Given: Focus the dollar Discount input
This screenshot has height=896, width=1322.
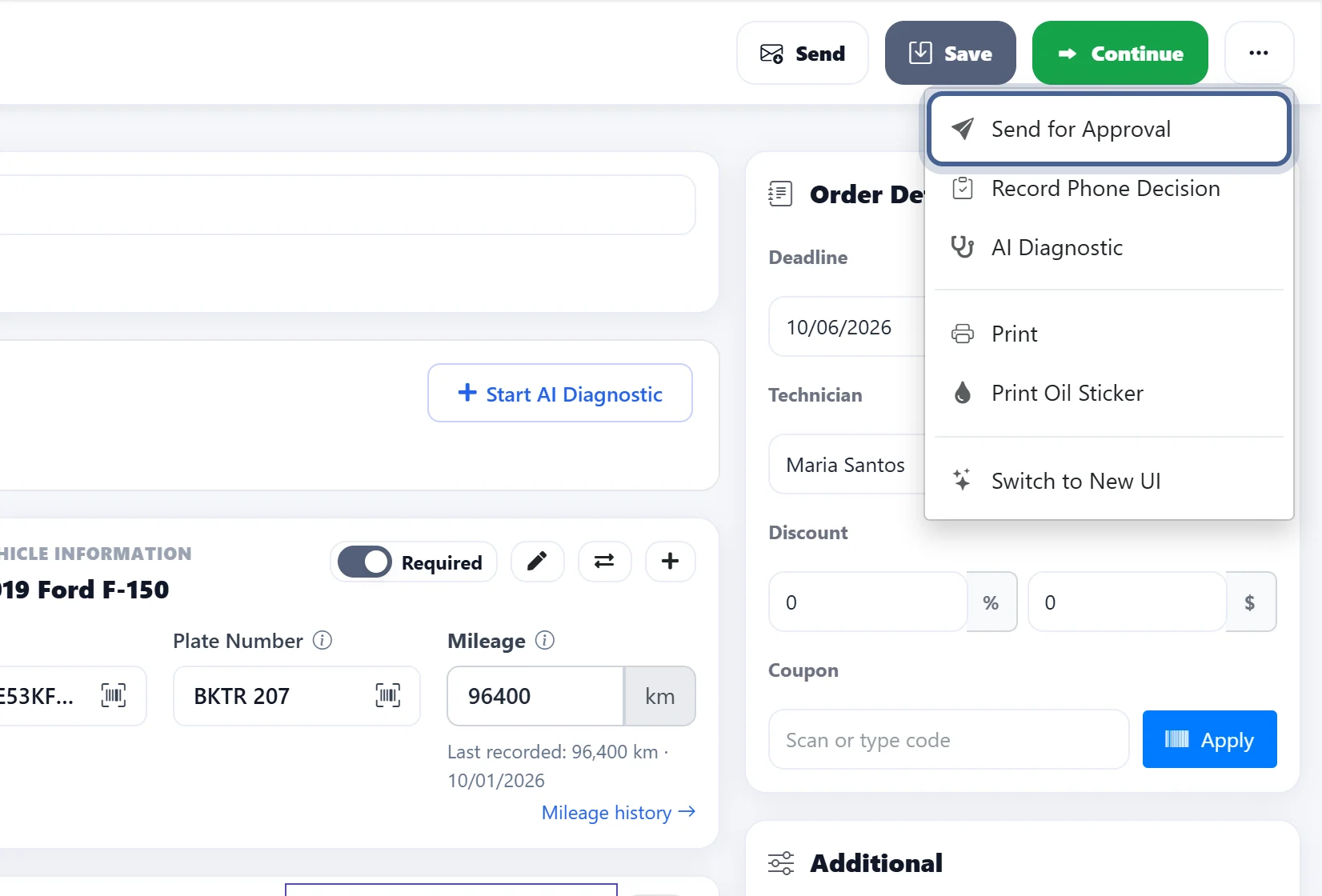Looking at the screenshot, I should coord(1127,602).
